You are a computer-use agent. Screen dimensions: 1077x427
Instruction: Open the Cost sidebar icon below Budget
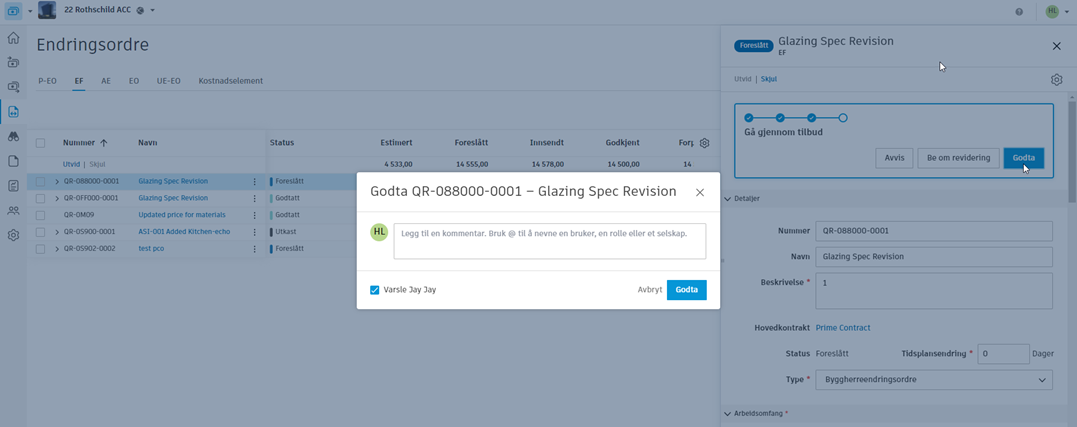click(x=13, y=86)
